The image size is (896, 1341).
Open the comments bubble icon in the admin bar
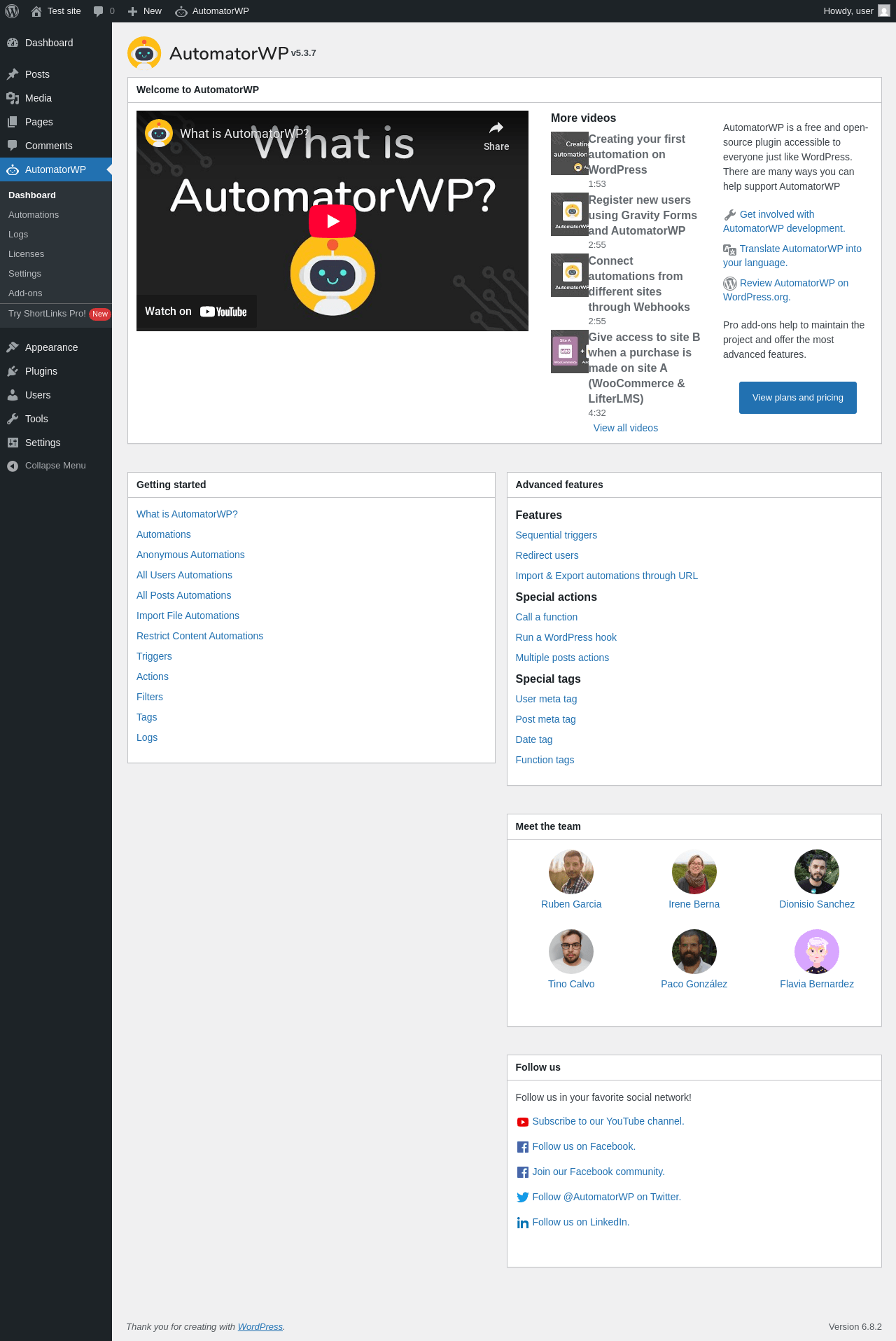[x=99, y=11]
